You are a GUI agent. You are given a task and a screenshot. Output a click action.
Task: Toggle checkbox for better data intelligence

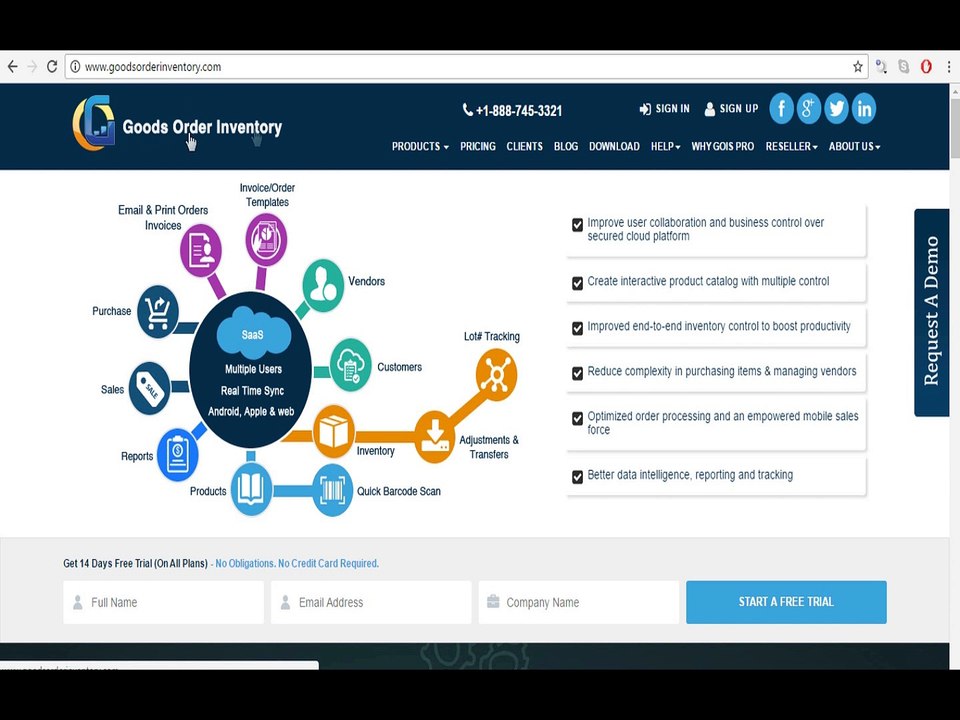tap(577, 476)
